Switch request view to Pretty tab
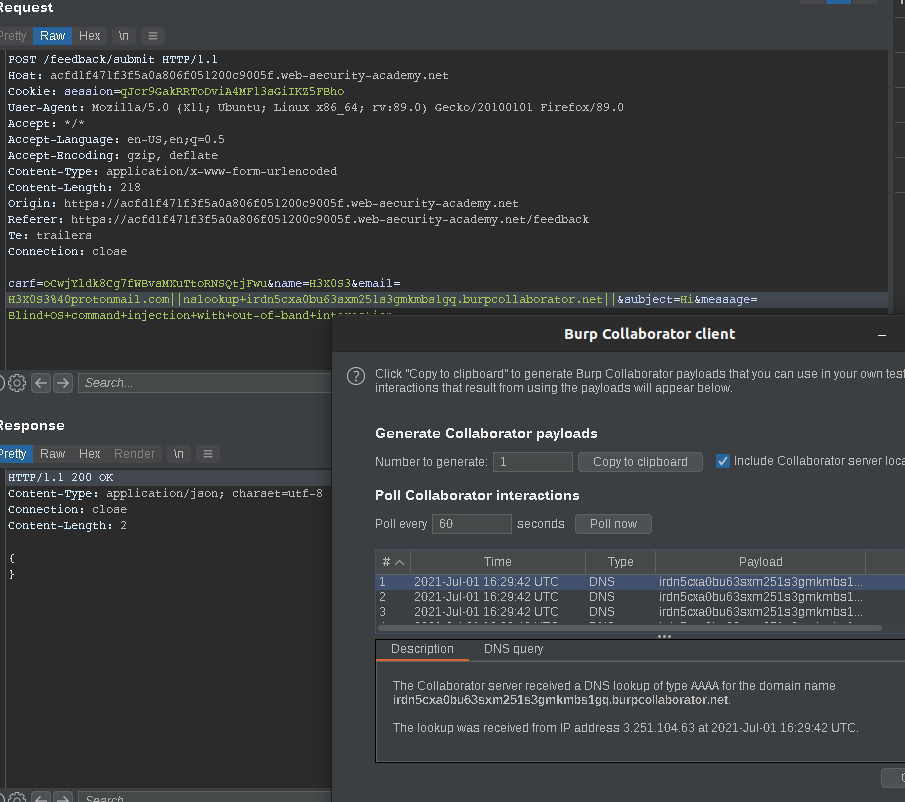Viewport: 905px width, 802px height. (x=13, y=36)
